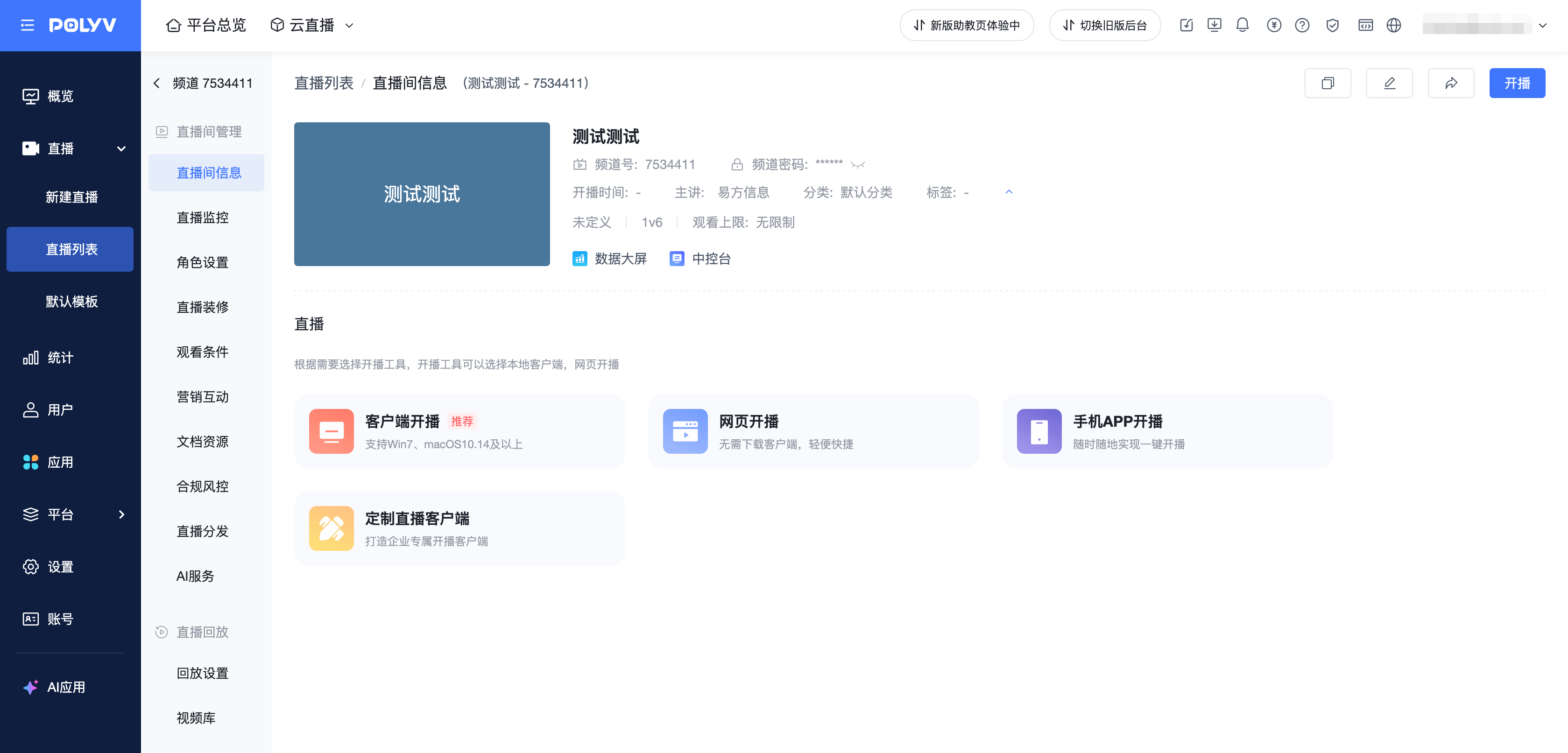Click the 观看上限: 无限制 text
The image size is (1568, 753).
tap(743, 223)
